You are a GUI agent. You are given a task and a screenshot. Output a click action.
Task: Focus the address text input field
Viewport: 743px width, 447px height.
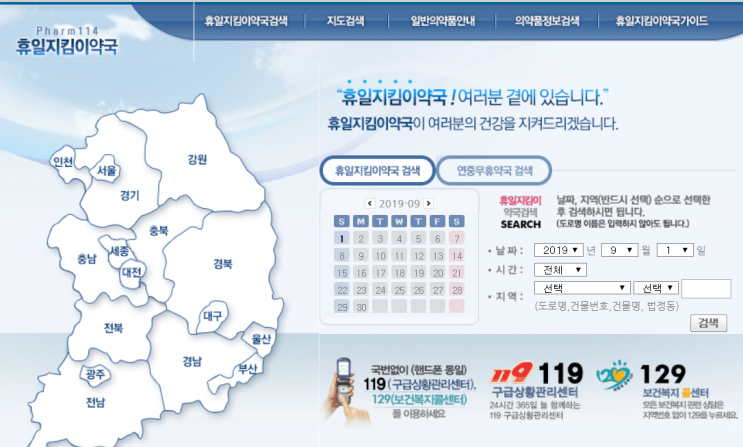tap(706, 289)
